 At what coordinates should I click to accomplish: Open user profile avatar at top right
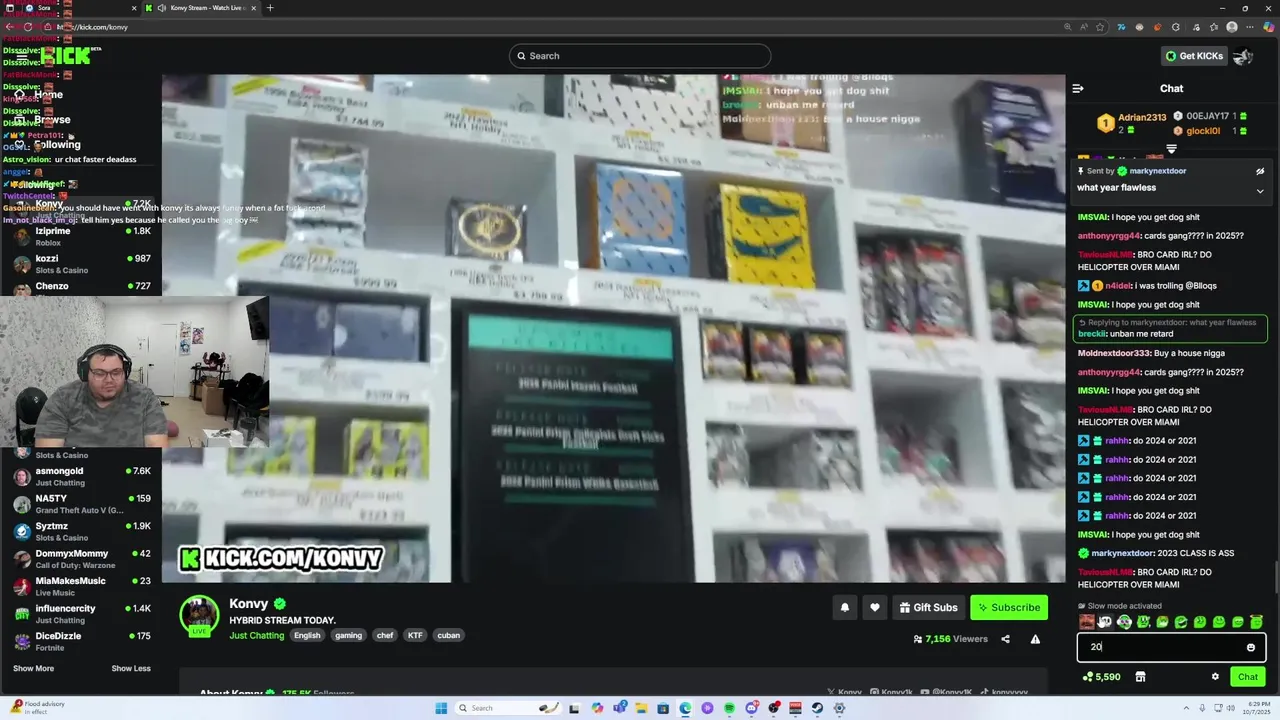1243,56
